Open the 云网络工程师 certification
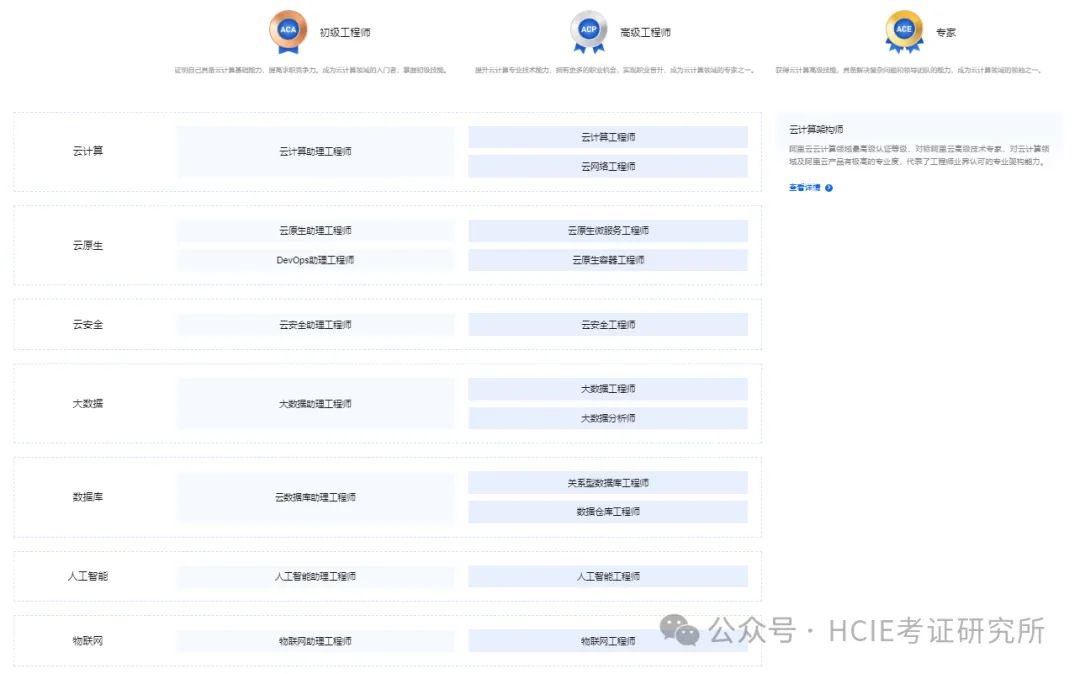 point(608,167)
